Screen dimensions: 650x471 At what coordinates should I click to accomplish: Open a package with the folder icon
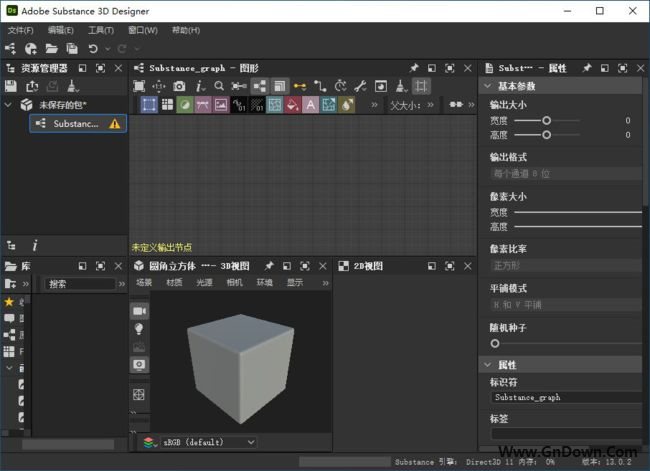[51, 49]
